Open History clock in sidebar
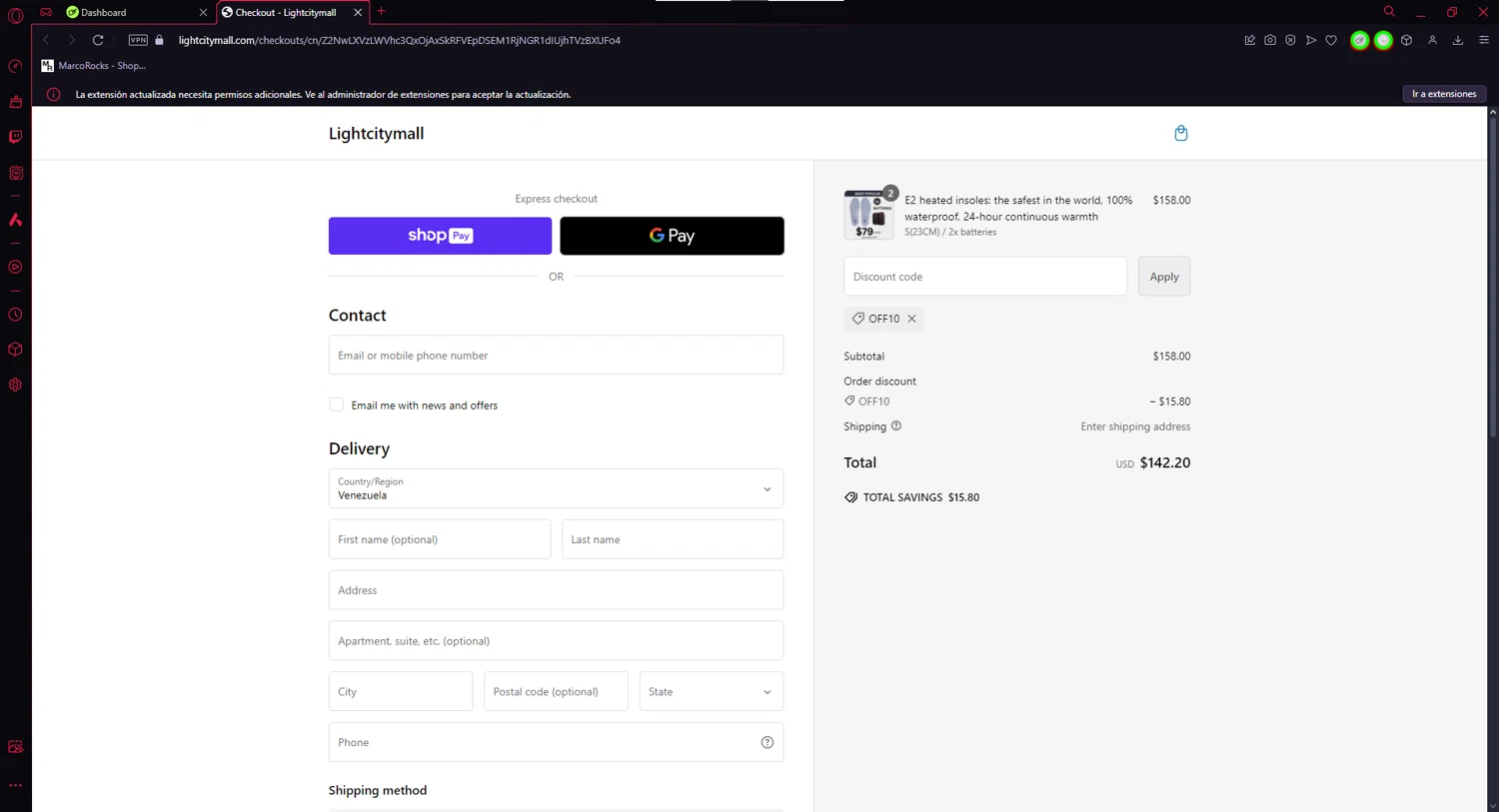1499x812 pixels. pos(15,315)
